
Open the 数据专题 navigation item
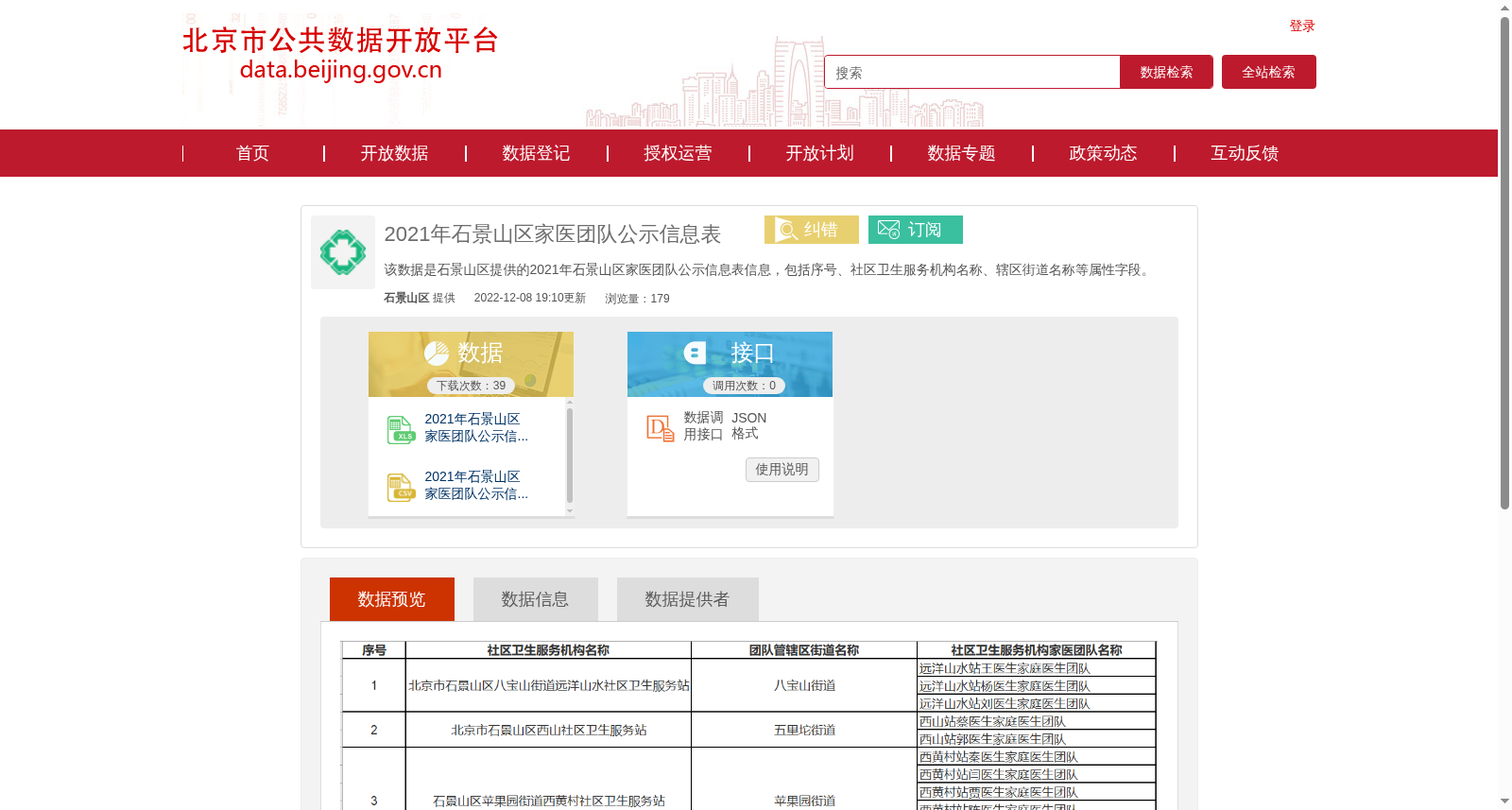click(x=961, y=153)
